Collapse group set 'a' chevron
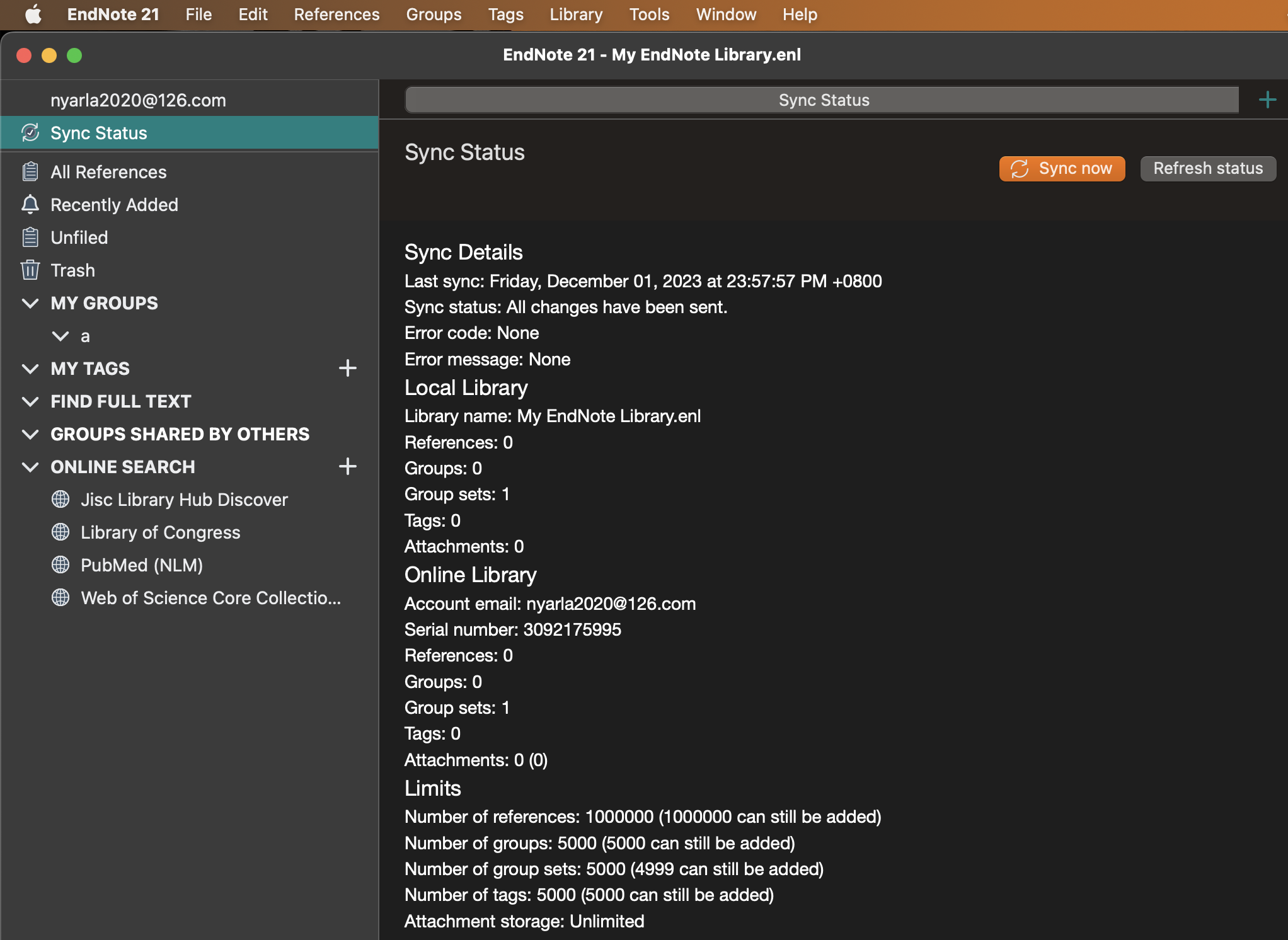 [60, 336]
